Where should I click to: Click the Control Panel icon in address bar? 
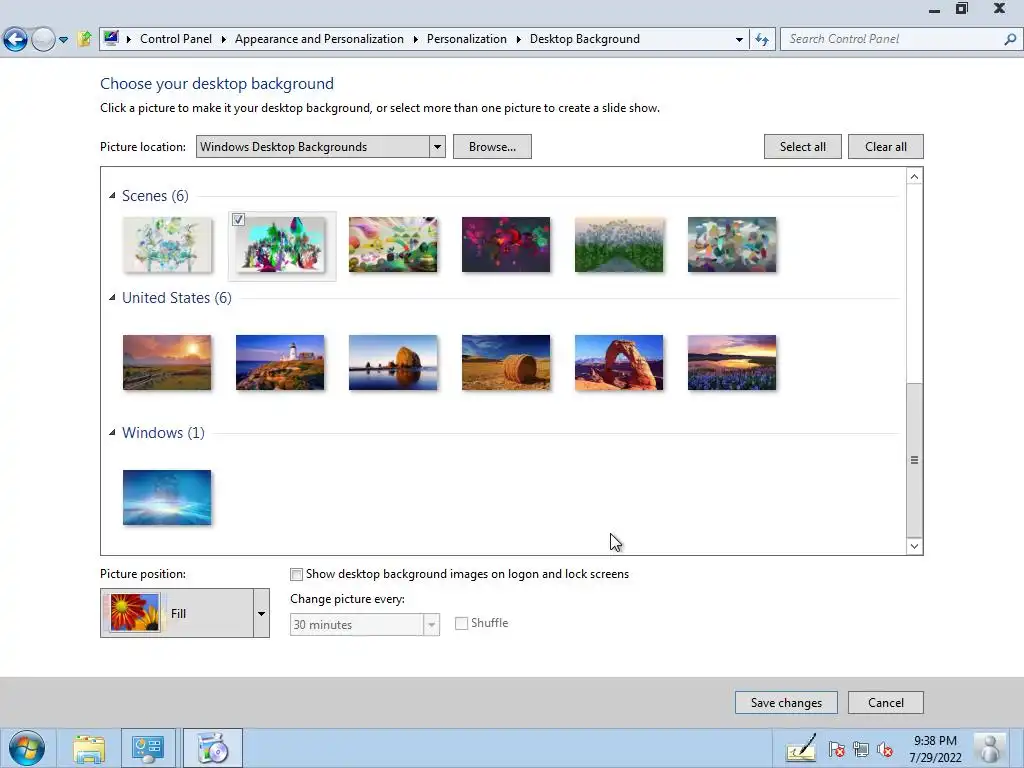(111, 38)
